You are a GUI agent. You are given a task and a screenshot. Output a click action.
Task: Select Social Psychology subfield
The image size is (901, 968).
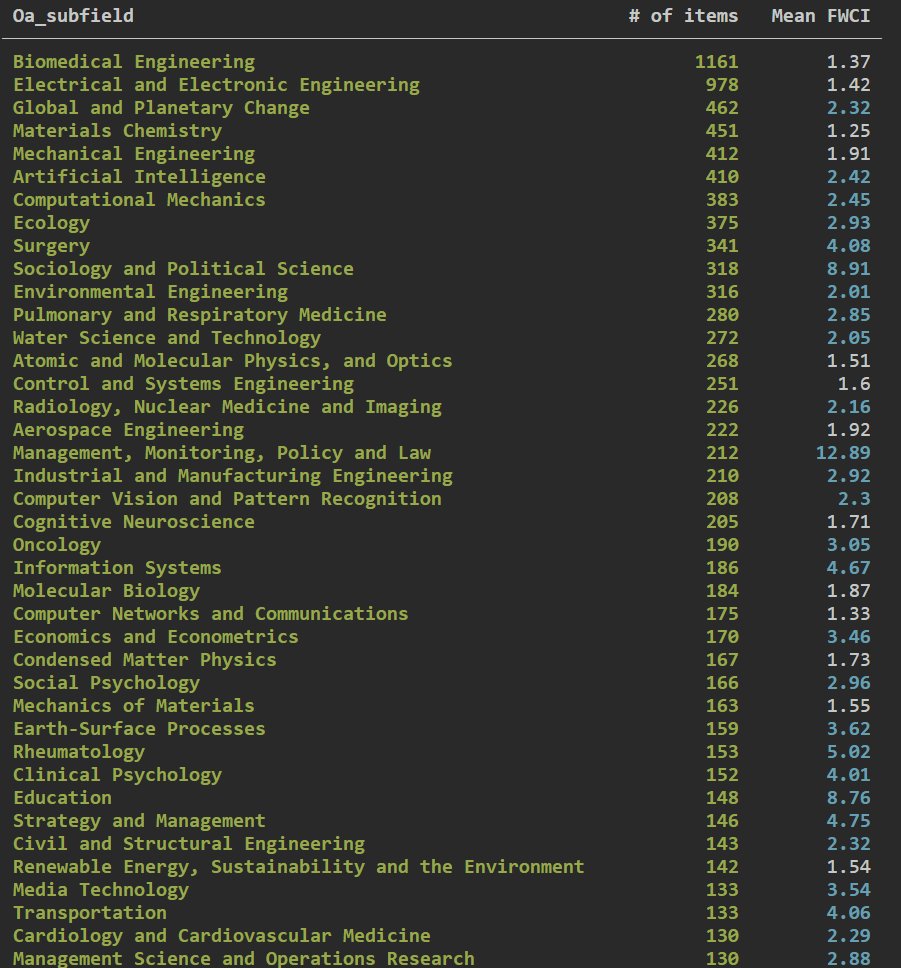pyautogui.click(x=106, y=683)
